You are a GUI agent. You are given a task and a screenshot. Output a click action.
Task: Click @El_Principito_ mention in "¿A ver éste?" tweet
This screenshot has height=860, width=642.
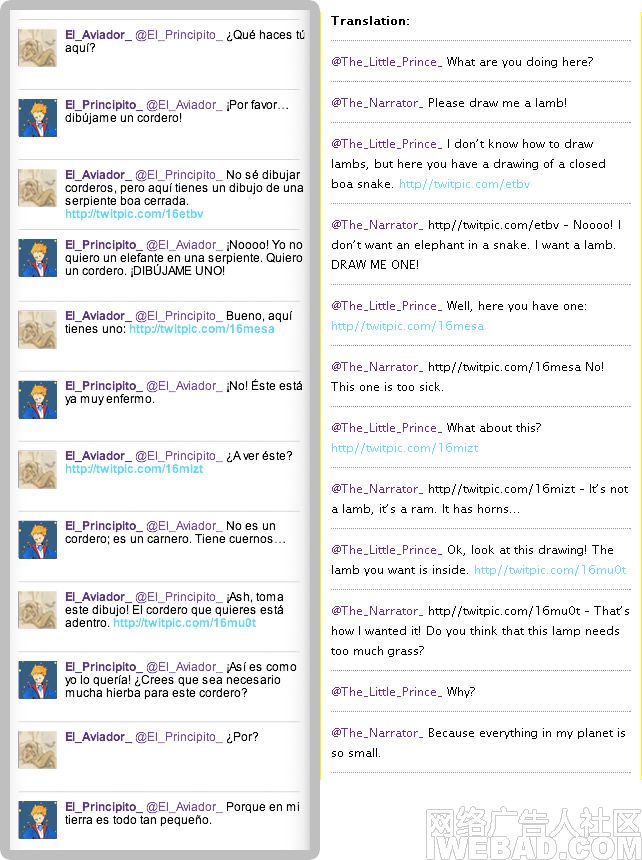tap(179, 456)
